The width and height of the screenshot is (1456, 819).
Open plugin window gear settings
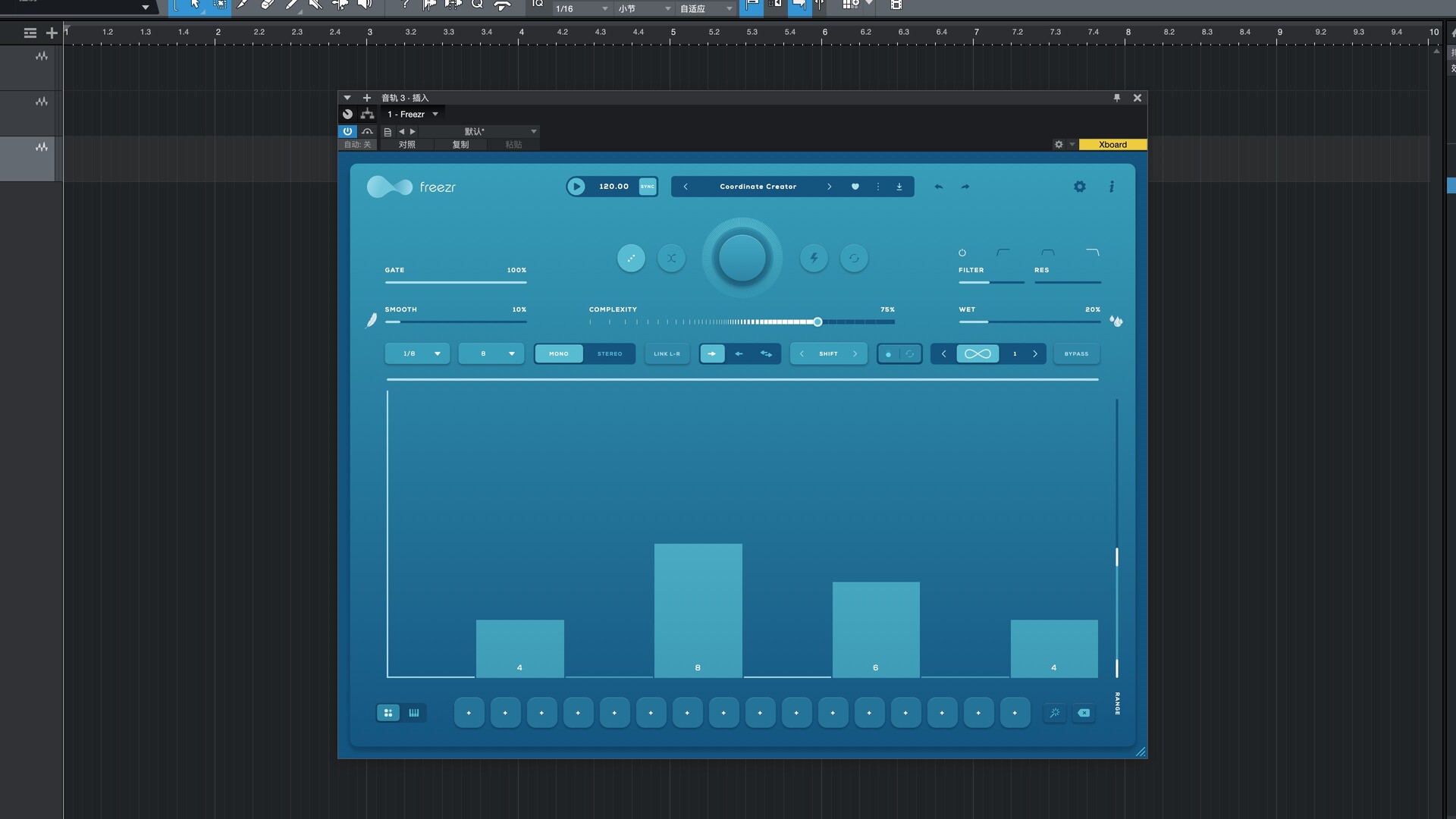(1059, 144)
